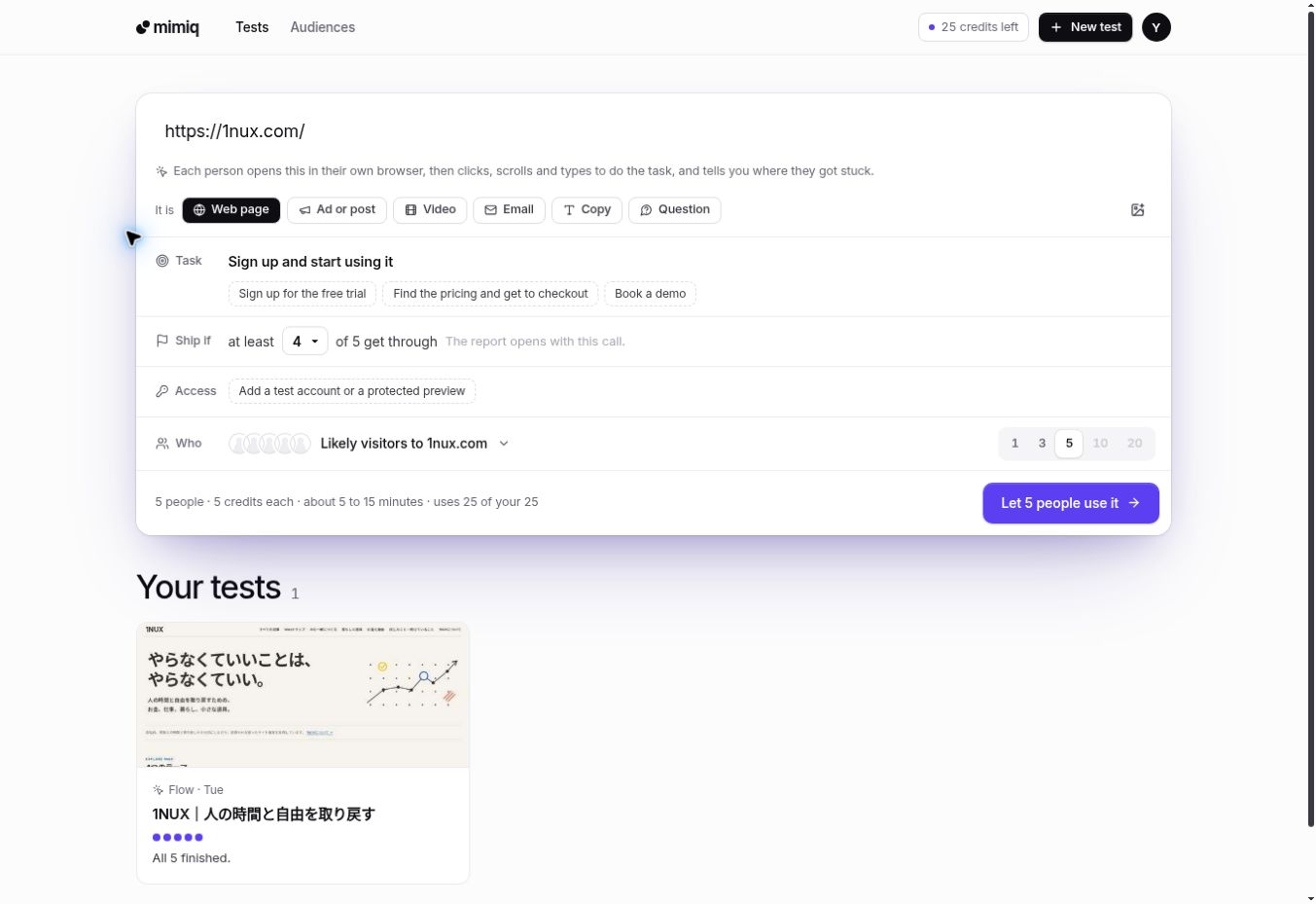Select the Web page content type
This screenshot has width=1316, height=904.
coord(231,210)
